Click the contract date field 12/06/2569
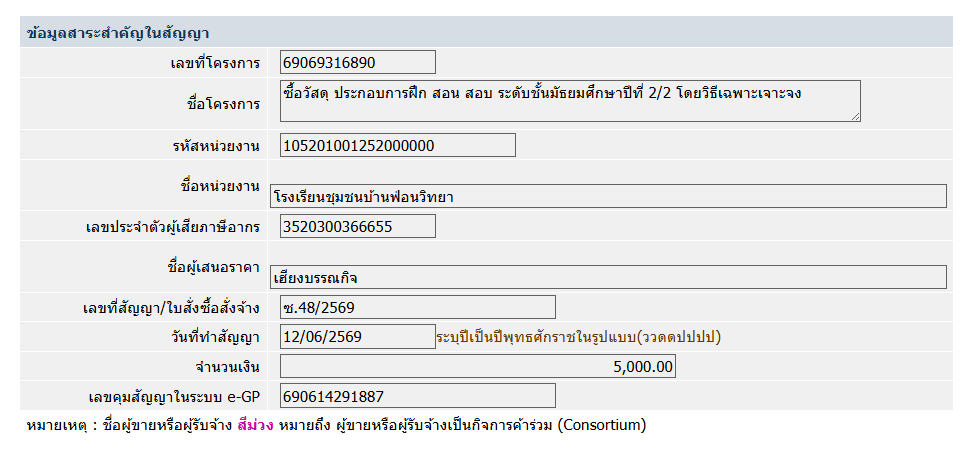The width and height of the screenshot is (967, 453). click(358, 337)
